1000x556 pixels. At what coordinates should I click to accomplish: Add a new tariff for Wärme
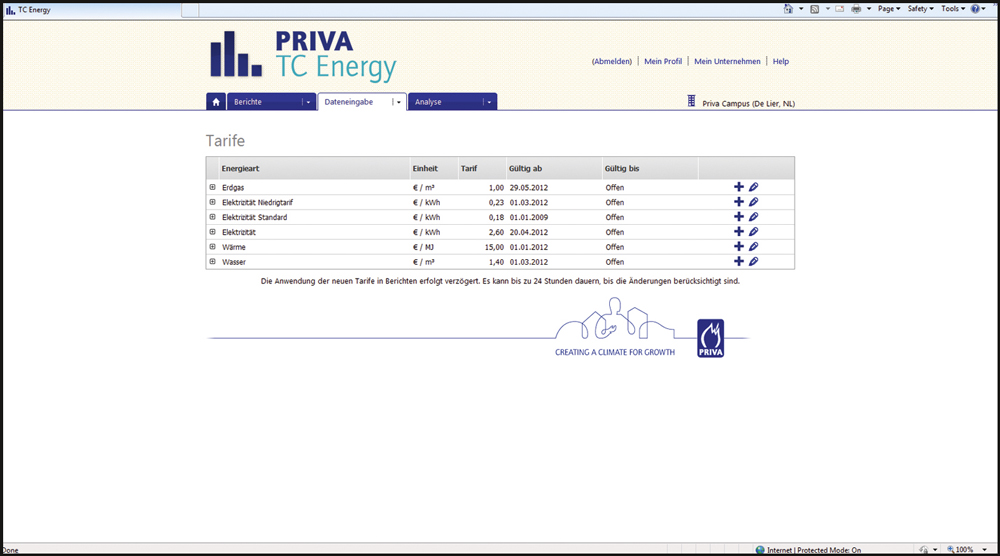739,246
